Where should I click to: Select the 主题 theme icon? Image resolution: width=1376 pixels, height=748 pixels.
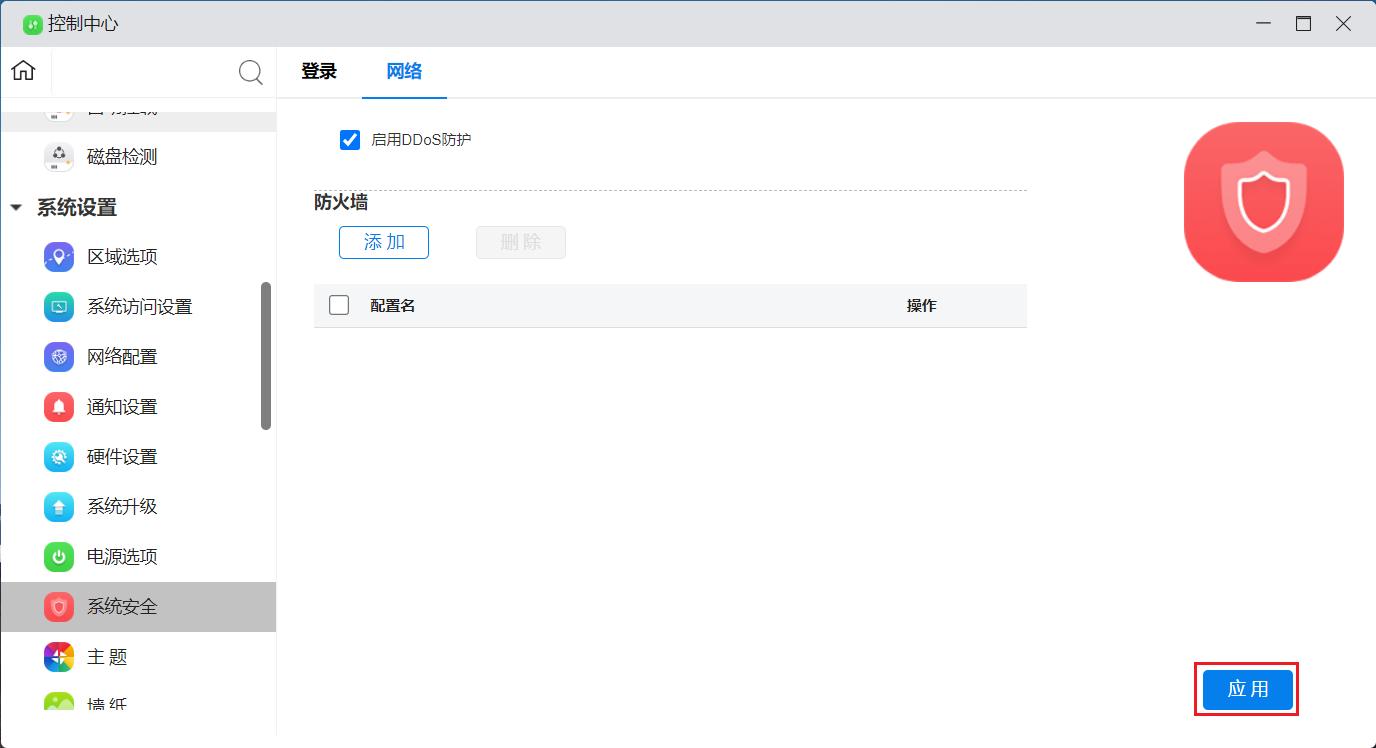(x=59, y=657)
